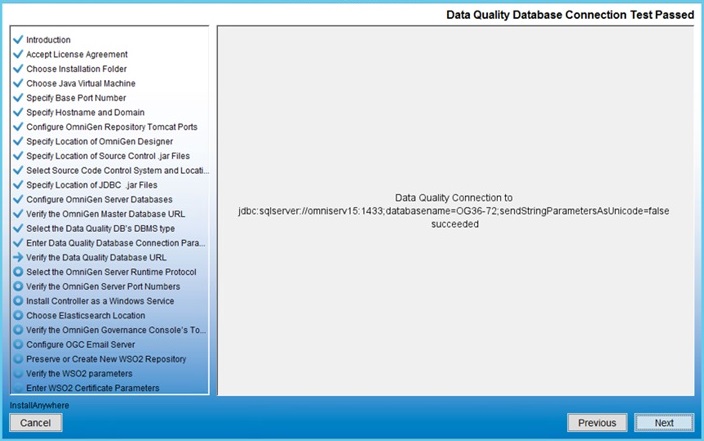Viewport: 704px width, 441px height.
Task: Select Specify Location of Source Control .jar Files
Action: click(108, 156)
